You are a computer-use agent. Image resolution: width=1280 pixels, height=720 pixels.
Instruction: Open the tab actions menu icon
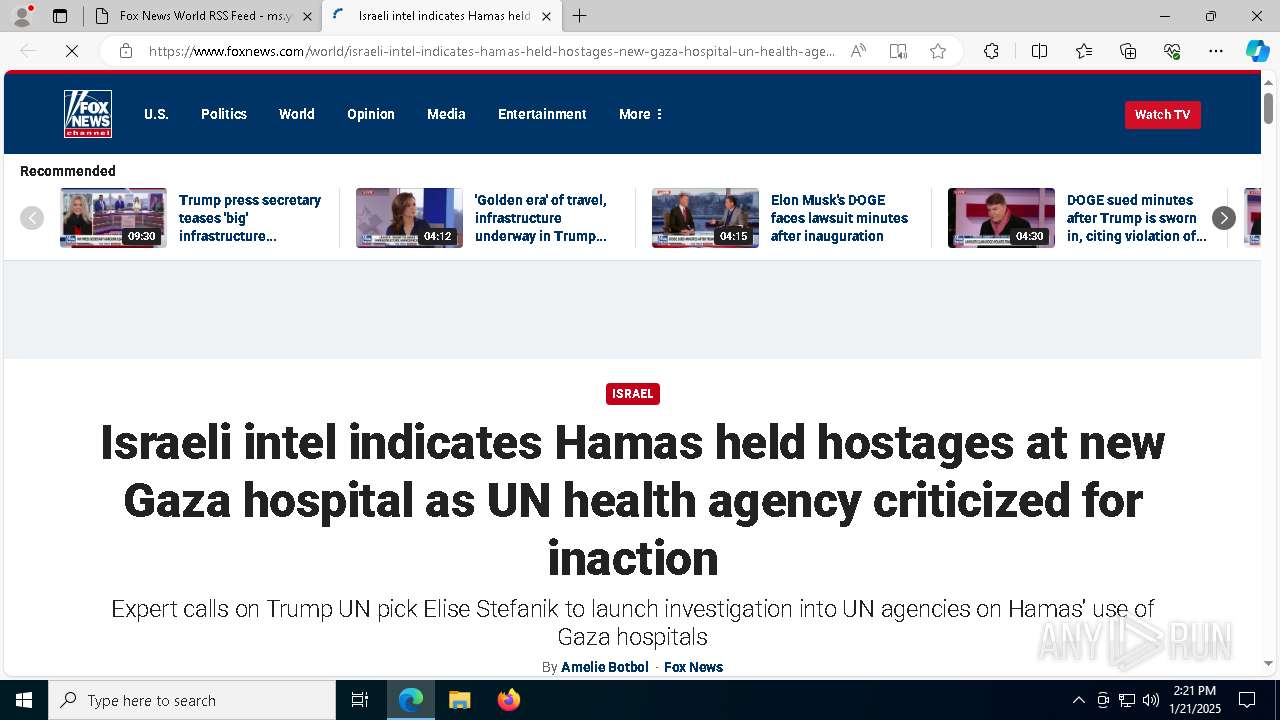coord(60,16)
